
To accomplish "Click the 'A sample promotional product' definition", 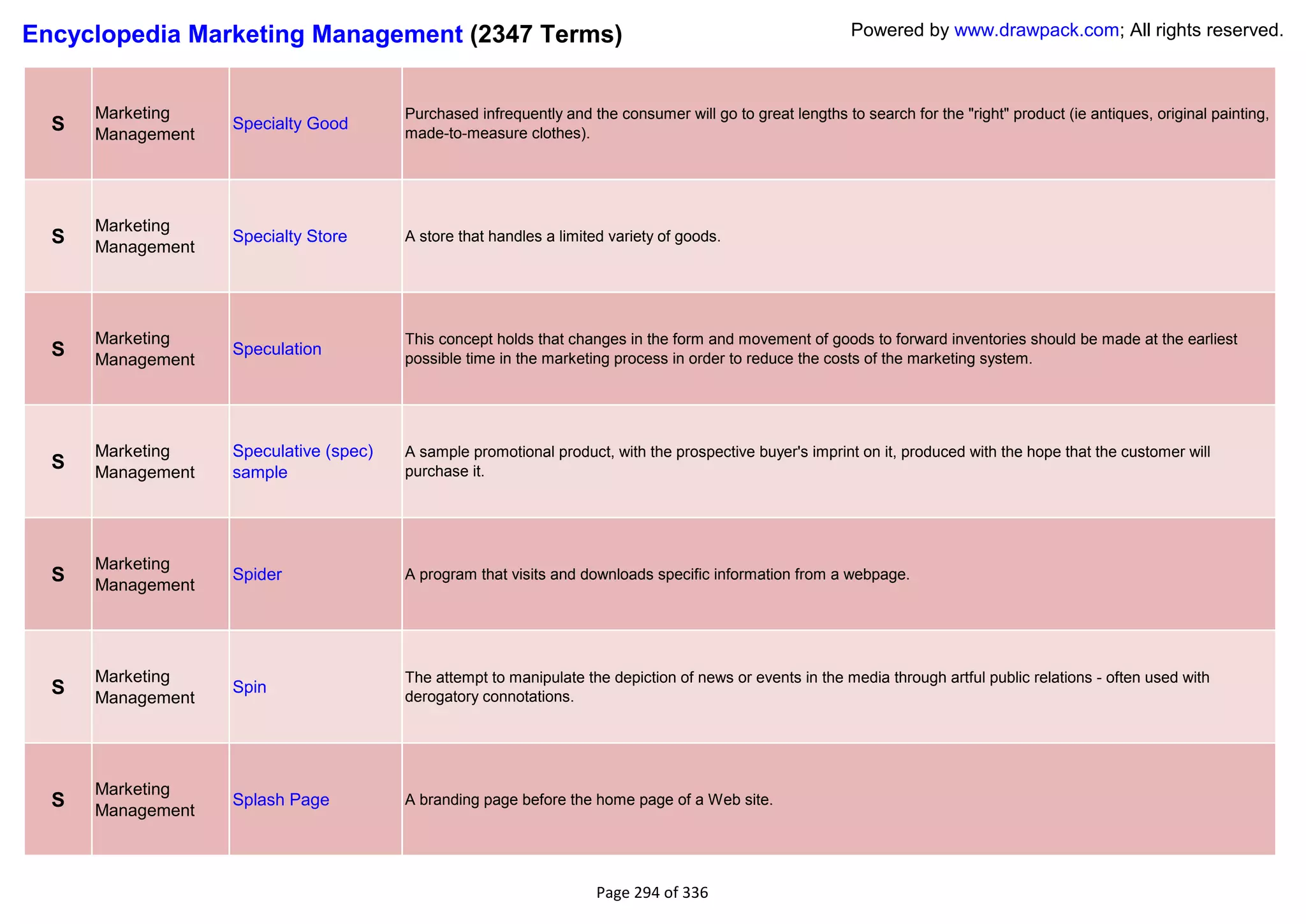I will [807, 462].
